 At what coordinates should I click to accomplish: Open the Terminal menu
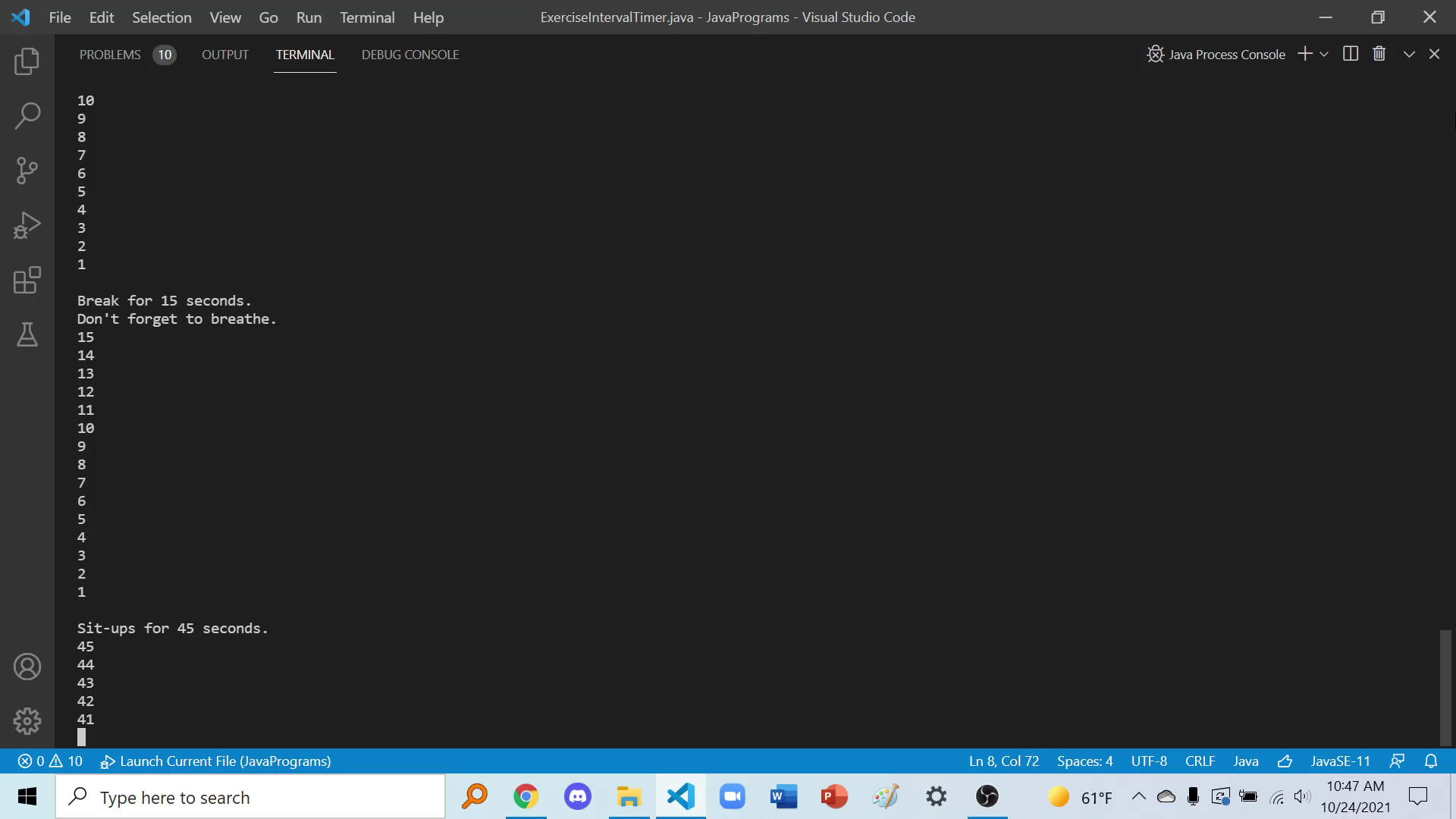[x=367, y=17]
